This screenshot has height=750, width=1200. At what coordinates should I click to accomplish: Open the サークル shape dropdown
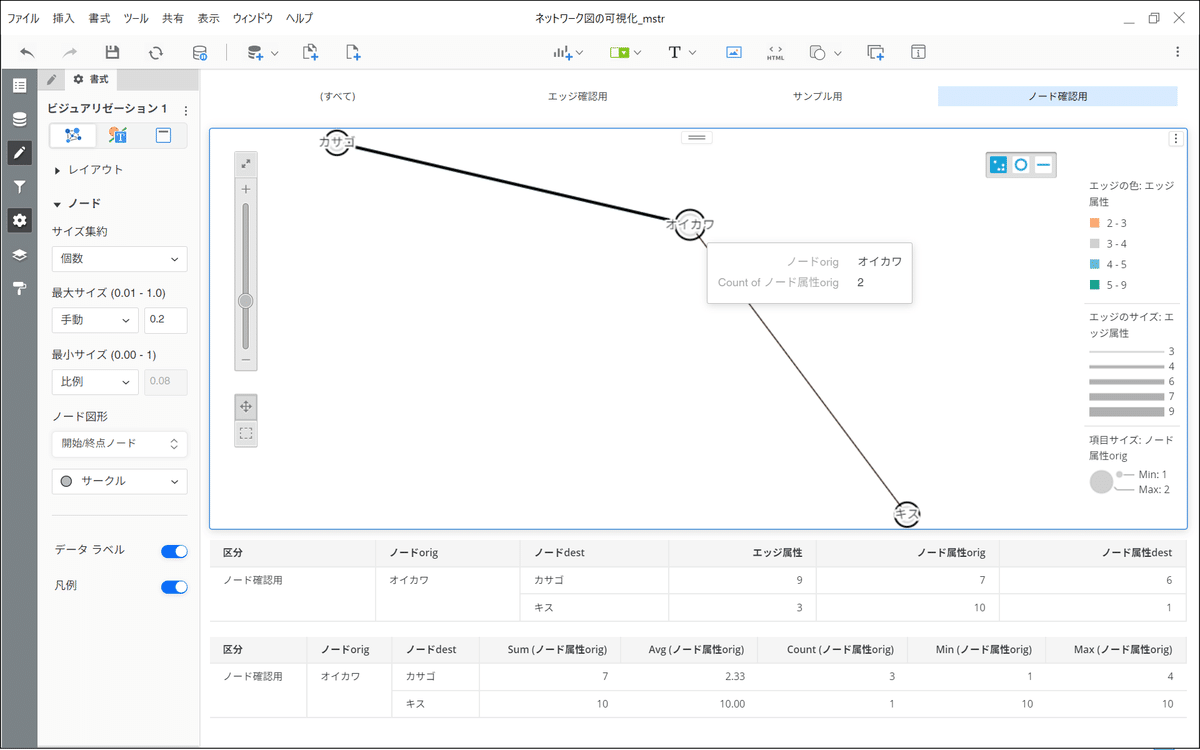[119, 481]
